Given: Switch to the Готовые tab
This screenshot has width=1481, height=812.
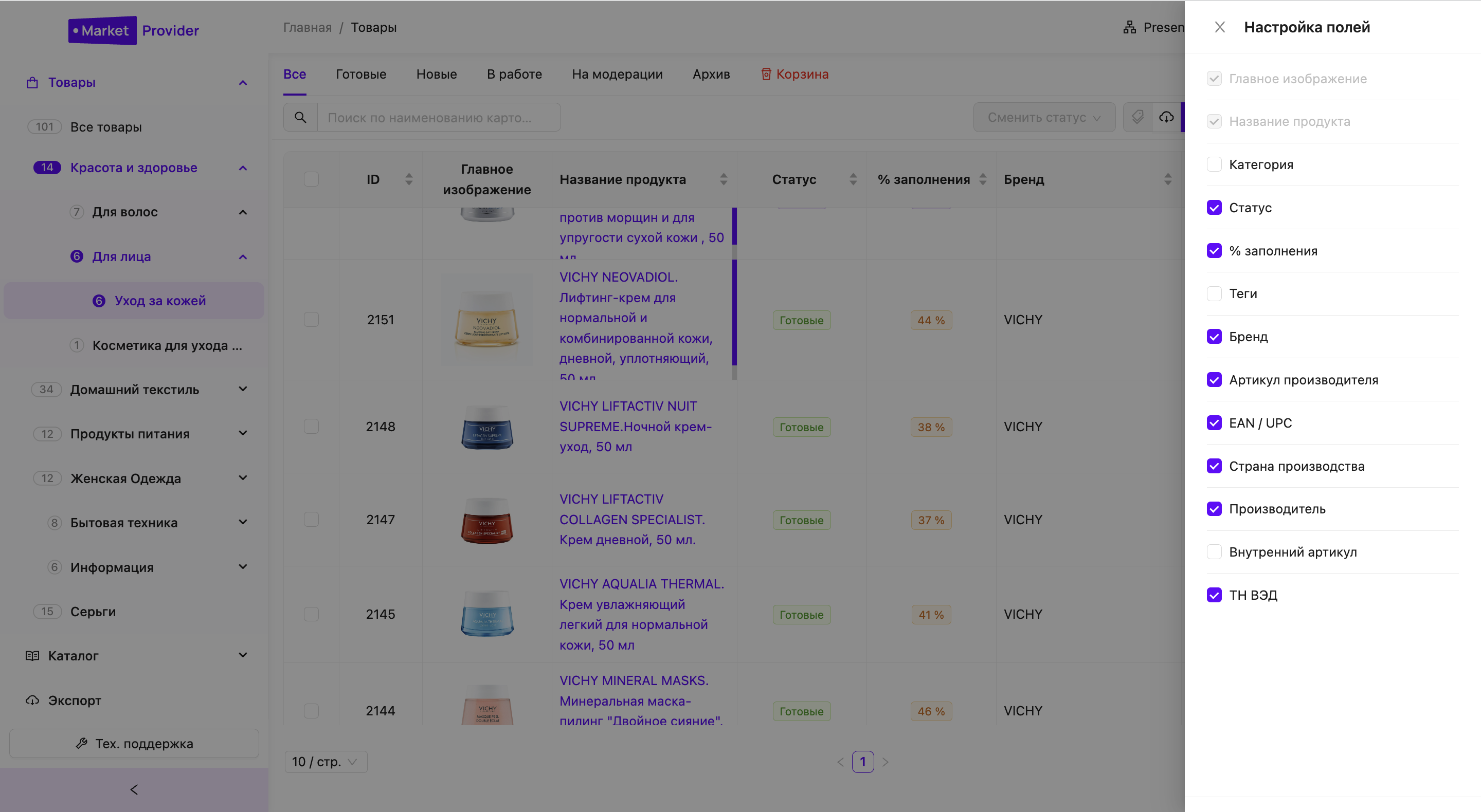Looking at the screenshot, I should 361,74.
